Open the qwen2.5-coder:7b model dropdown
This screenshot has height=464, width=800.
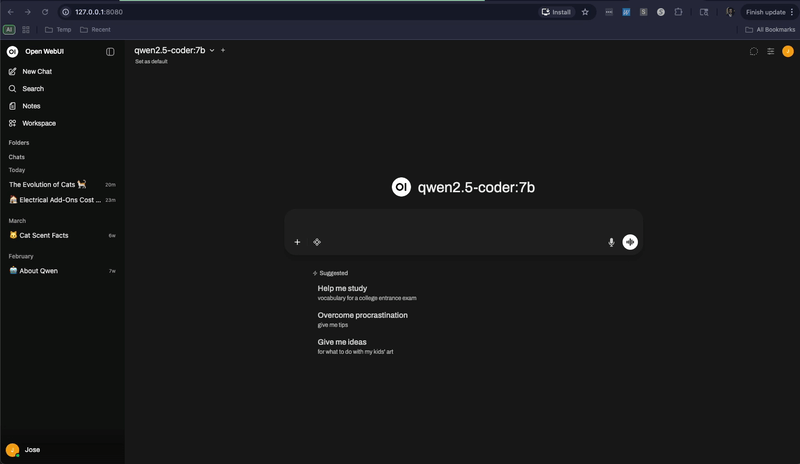coord(174,50)
